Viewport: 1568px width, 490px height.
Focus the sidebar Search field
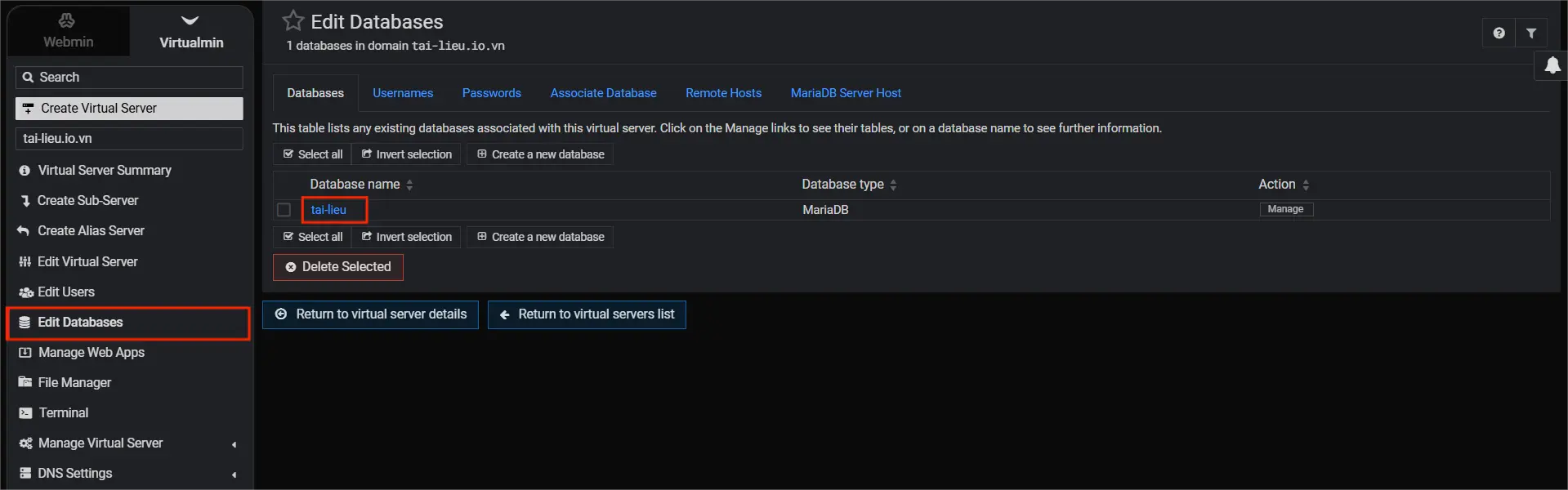[129, 78]
